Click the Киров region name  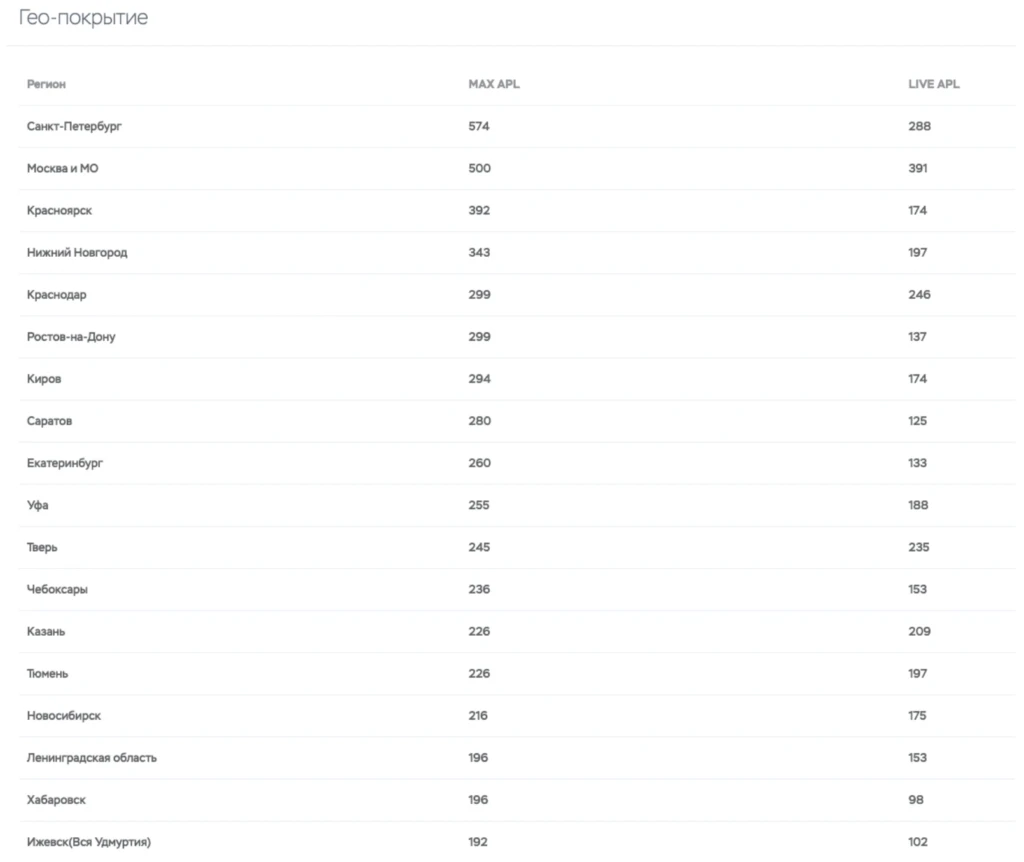[44, 379]
